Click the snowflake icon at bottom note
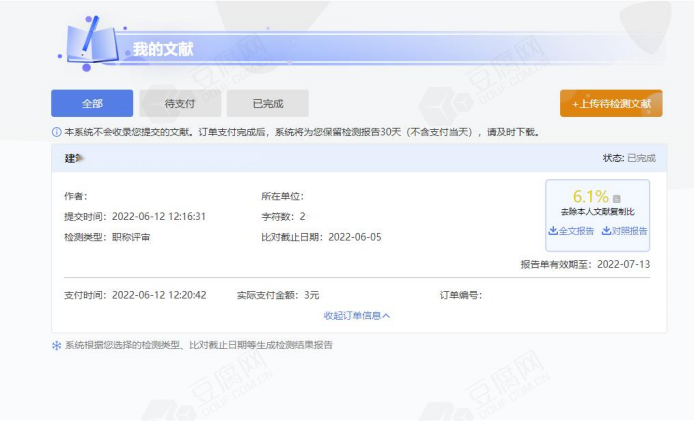This screenshot has width=694, height=421. pos(56,345)
